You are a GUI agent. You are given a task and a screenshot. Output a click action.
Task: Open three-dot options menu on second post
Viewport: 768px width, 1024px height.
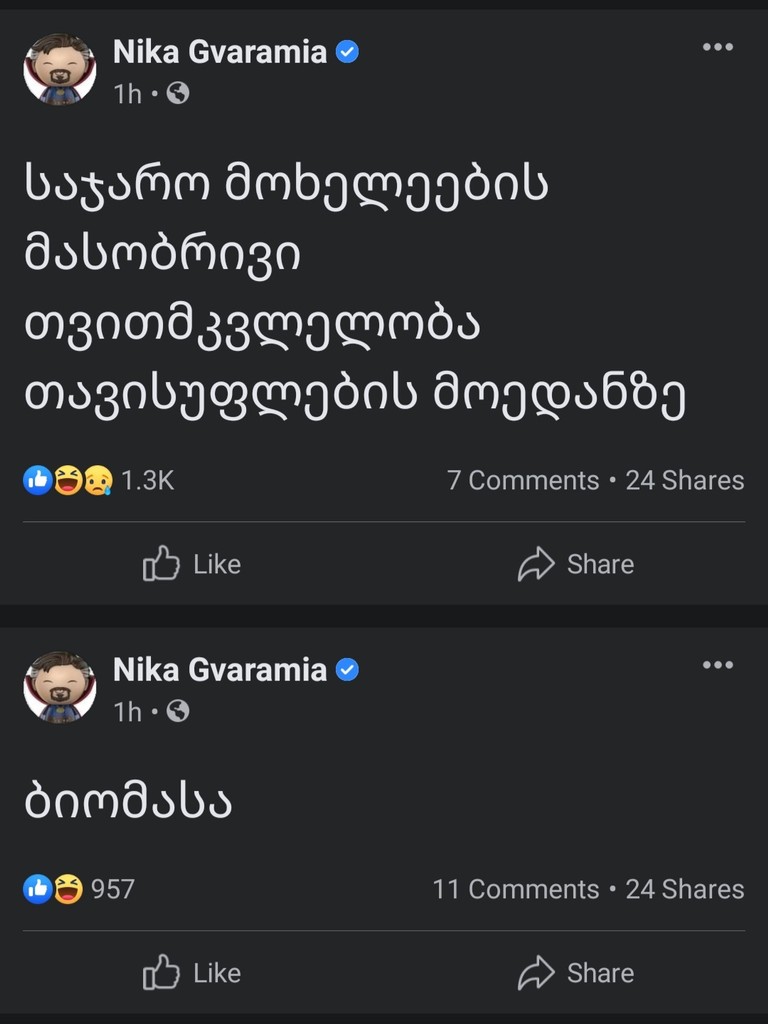tap(717, 665)
